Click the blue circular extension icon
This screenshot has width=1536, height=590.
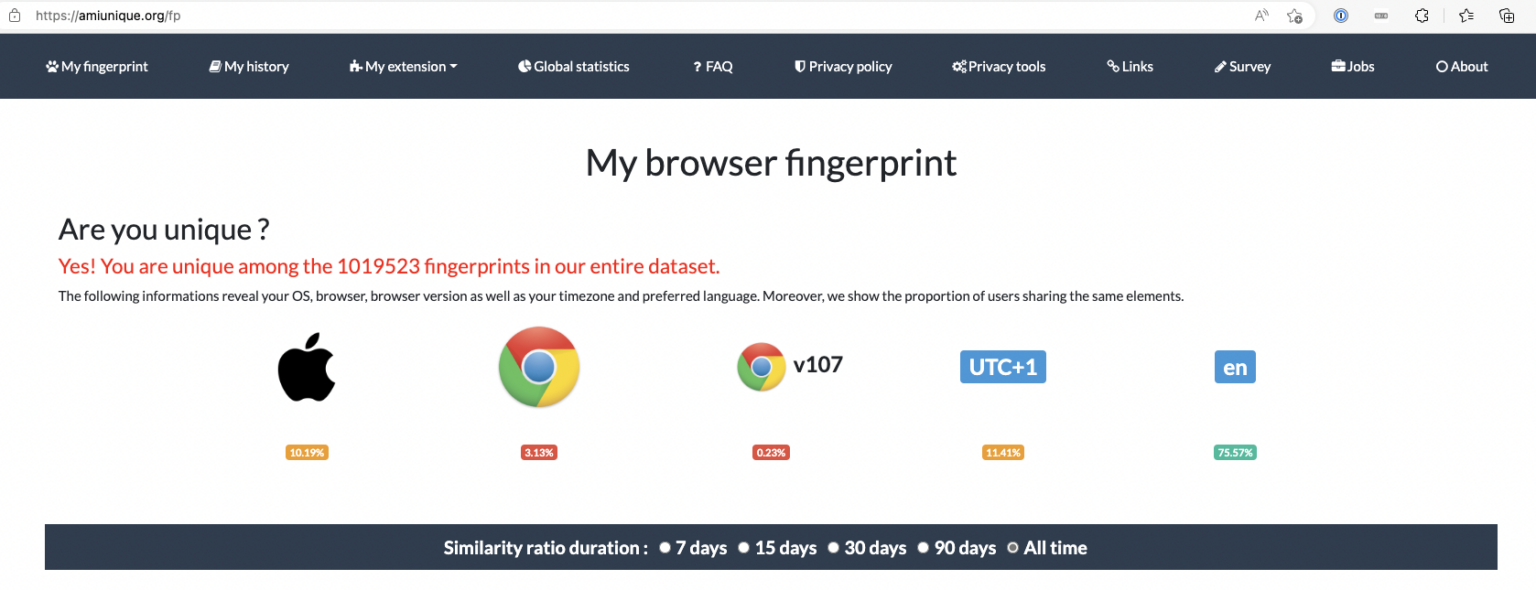(1340, 15)
